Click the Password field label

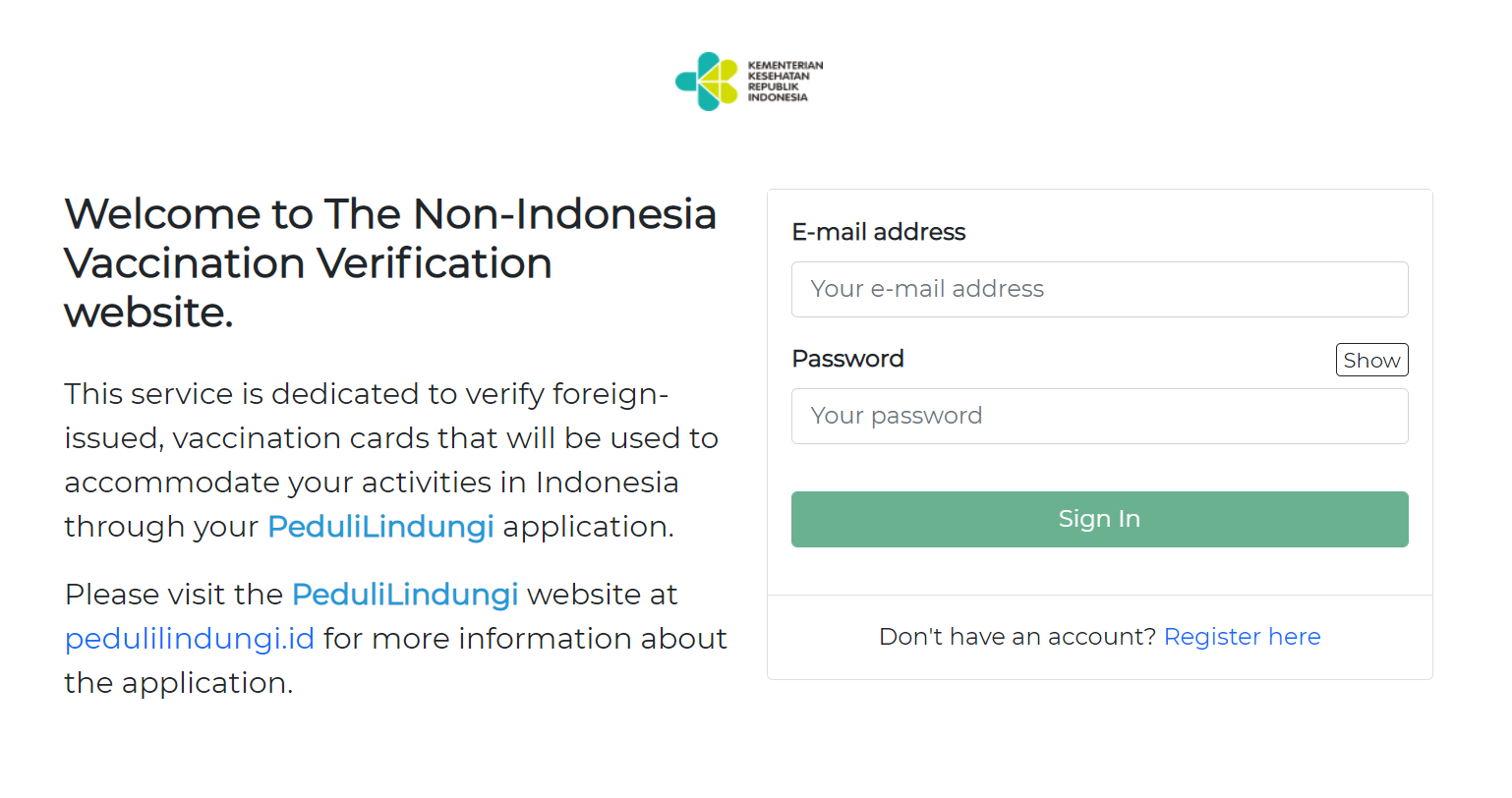847,359
